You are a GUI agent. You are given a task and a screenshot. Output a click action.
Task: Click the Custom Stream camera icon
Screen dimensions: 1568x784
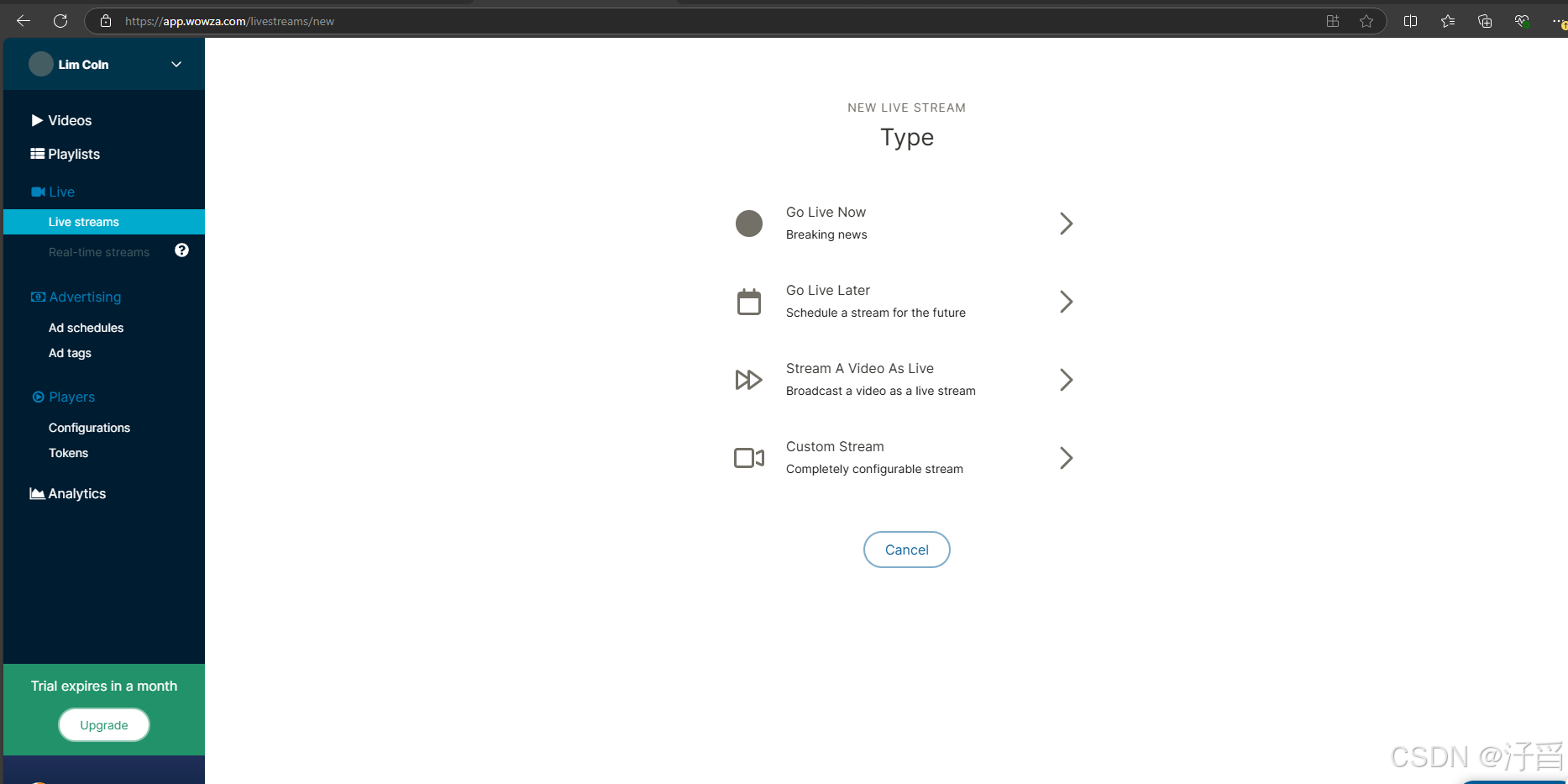coord(749,458)
